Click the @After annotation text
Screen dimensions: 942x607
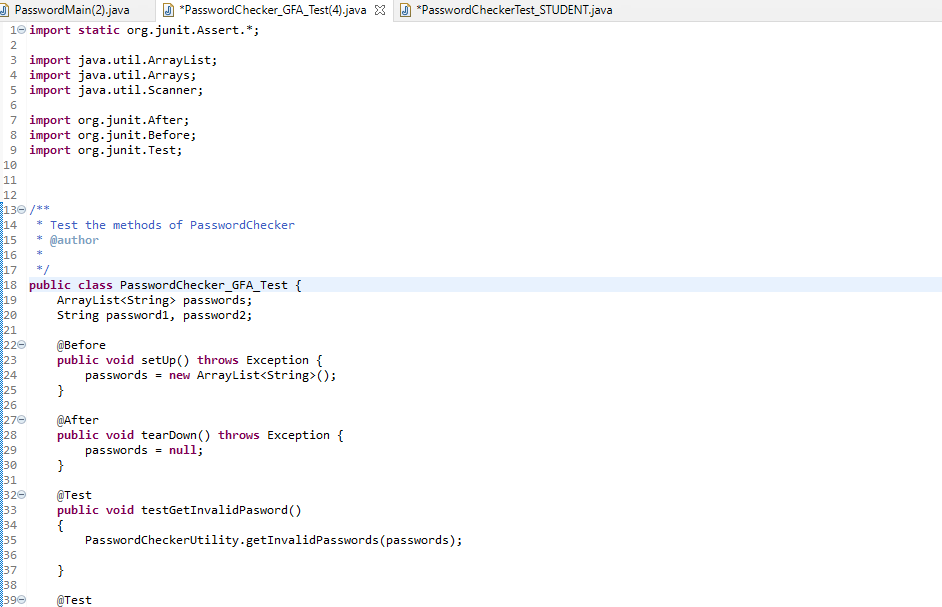77,420
